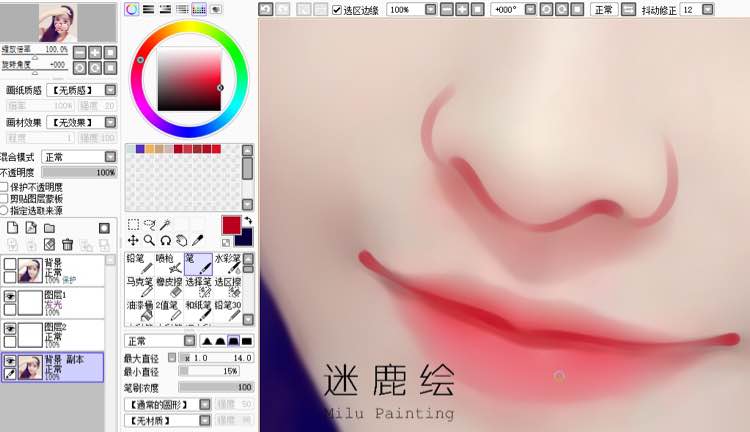Viewport: 750px width, 432px height.
Task: Switch to the color wheel panel tab
Action: click(132, 9)
